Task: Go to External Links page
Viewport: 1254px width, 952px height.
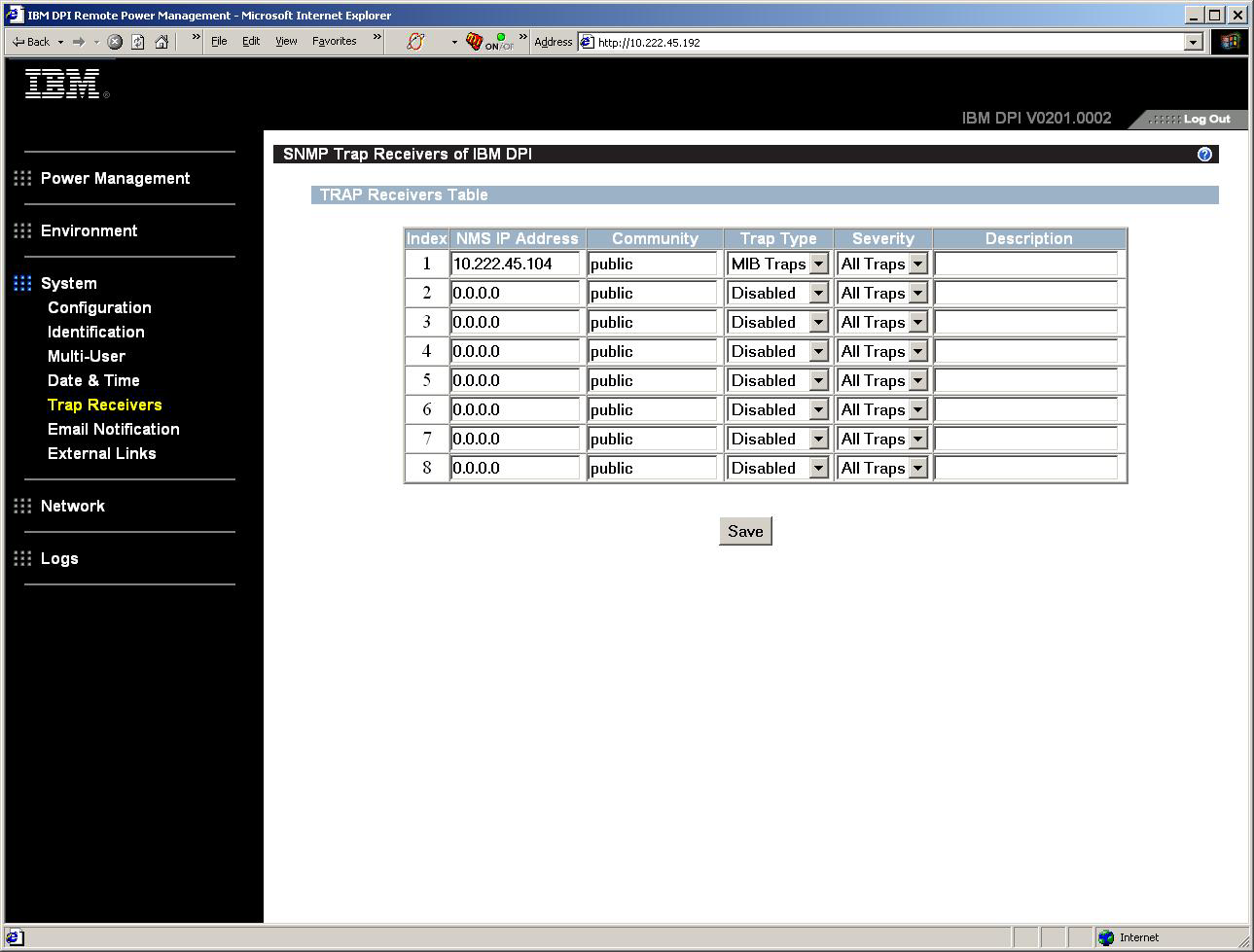Action: (x=101, y=453)
